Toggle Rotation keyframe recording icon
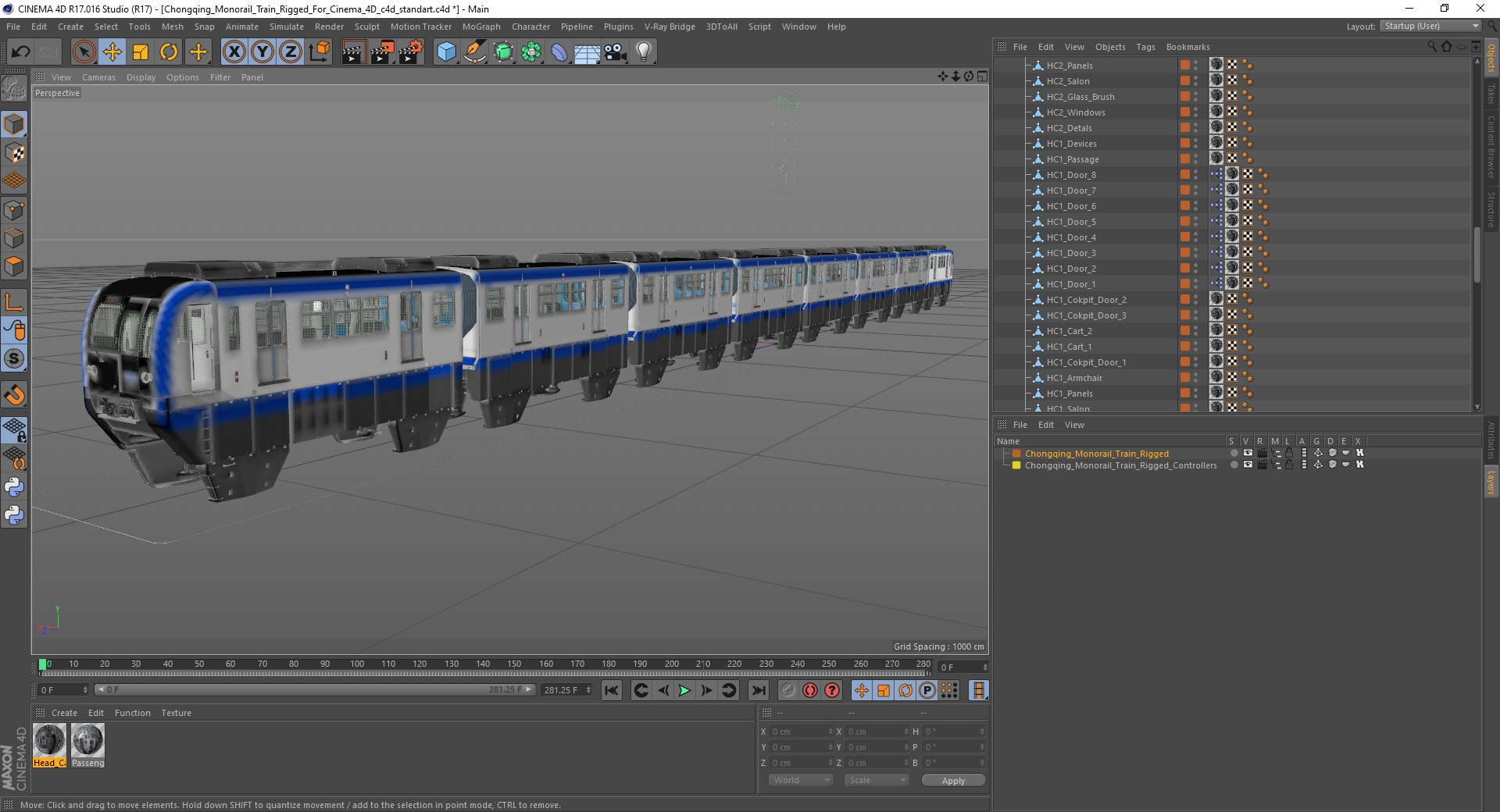Screen dimensions: 1500x812 (905, 690)
